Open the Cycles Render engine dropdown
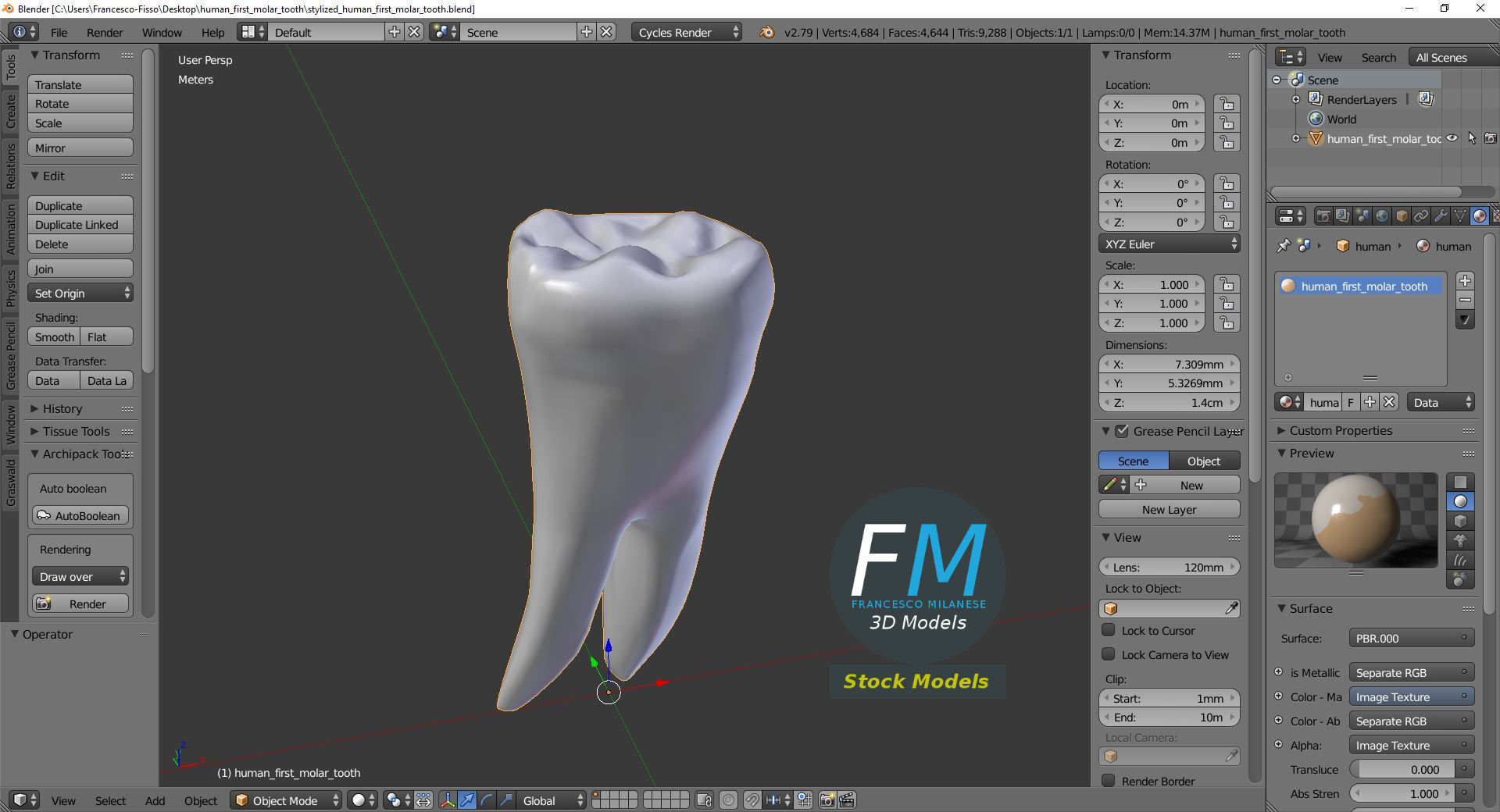 686,32
